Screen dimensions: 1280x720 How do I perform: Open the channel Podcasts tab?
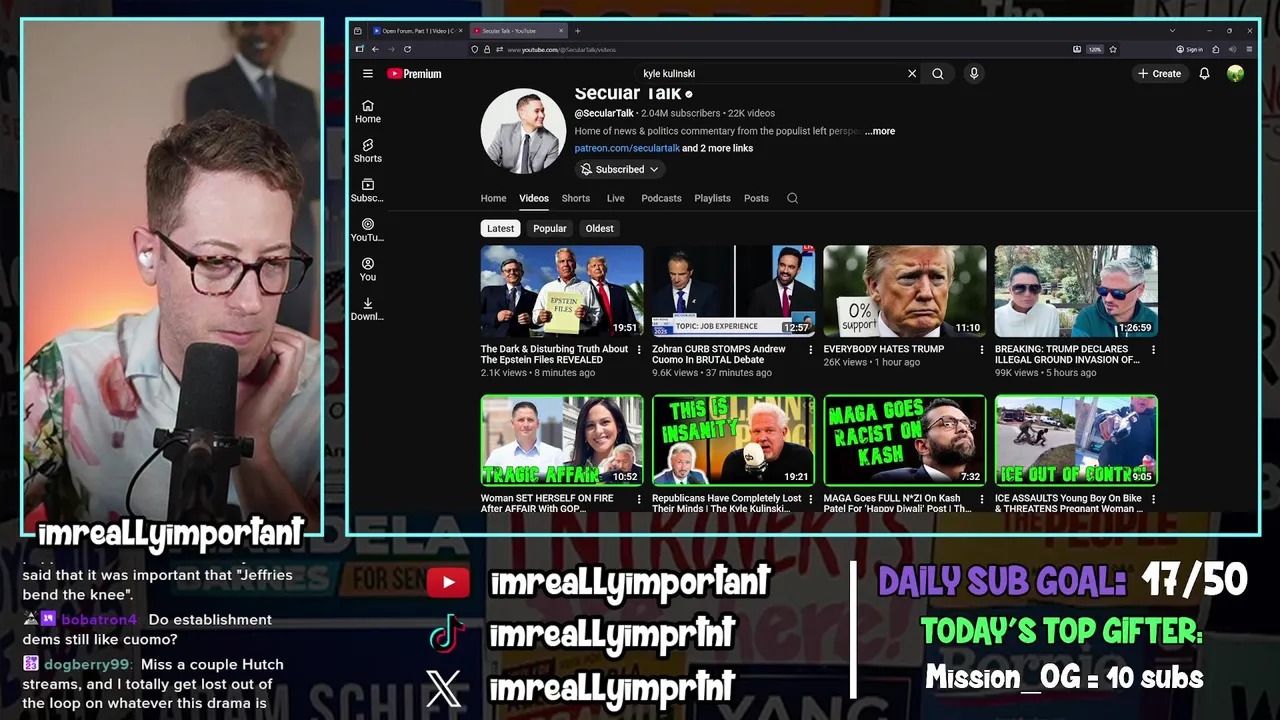point(661,198)
